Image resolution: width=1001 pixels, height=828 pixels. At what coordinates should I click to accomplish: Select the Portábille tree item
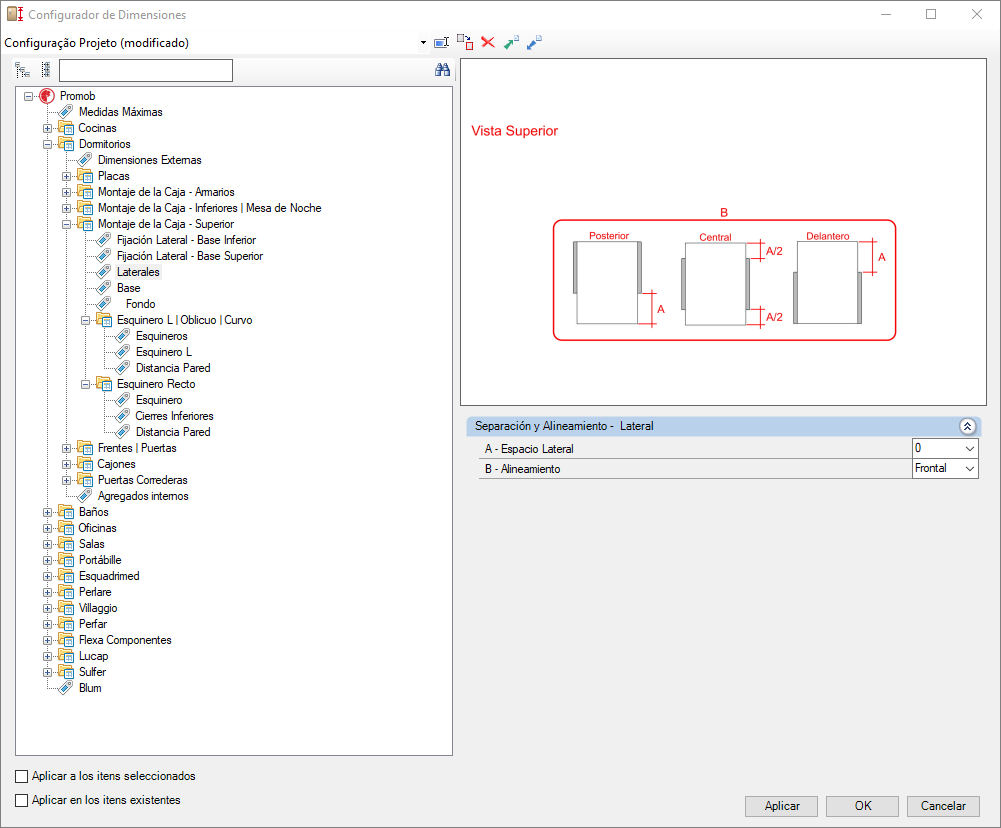point(100,560)
